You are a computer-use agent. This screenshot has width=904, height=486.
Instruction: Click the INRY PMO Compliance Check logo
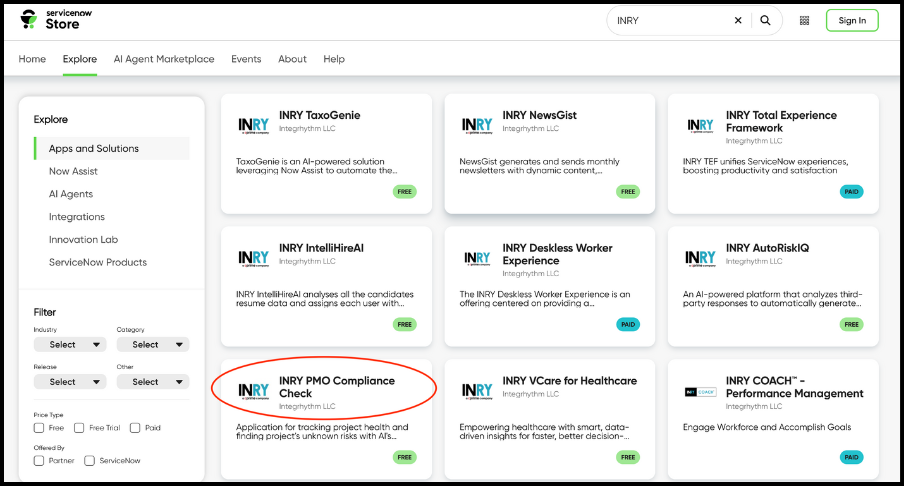[x=254, y=391]
